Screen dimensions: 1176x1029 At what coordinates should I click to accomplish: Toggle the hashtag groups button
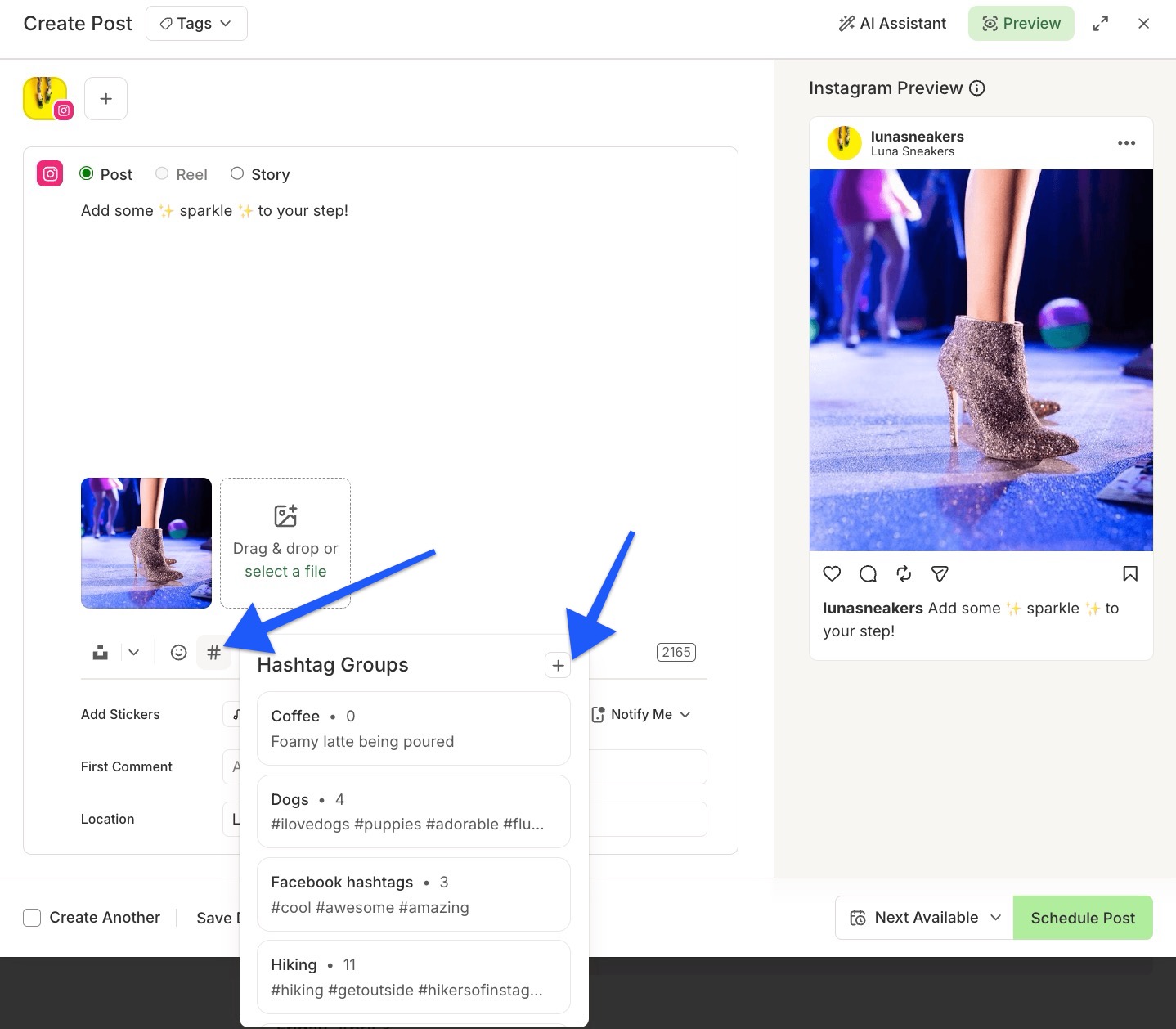coord(214,653)
